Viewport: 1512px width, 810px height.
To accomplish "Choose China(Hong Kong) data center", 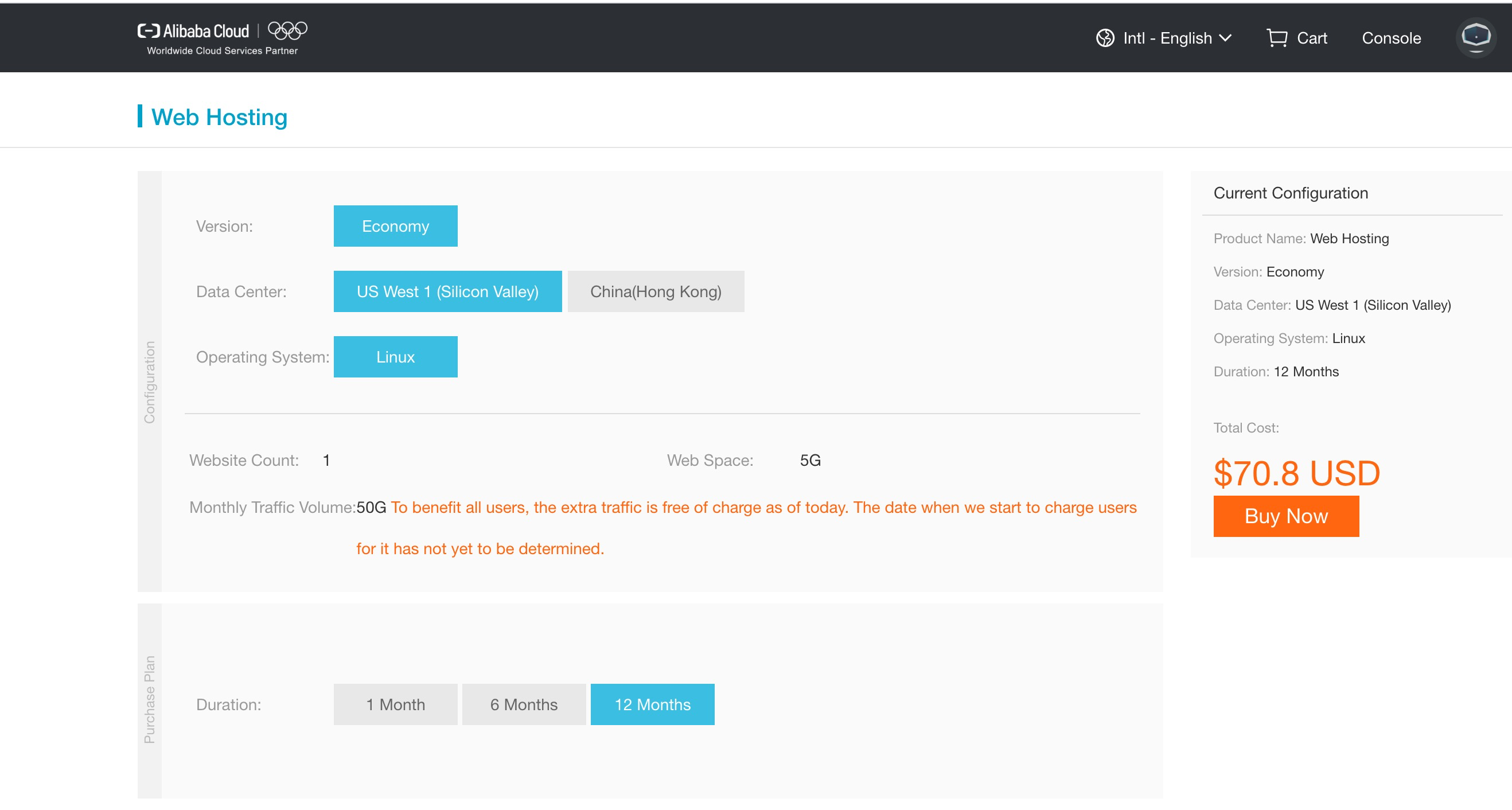I will click(655, 291).
